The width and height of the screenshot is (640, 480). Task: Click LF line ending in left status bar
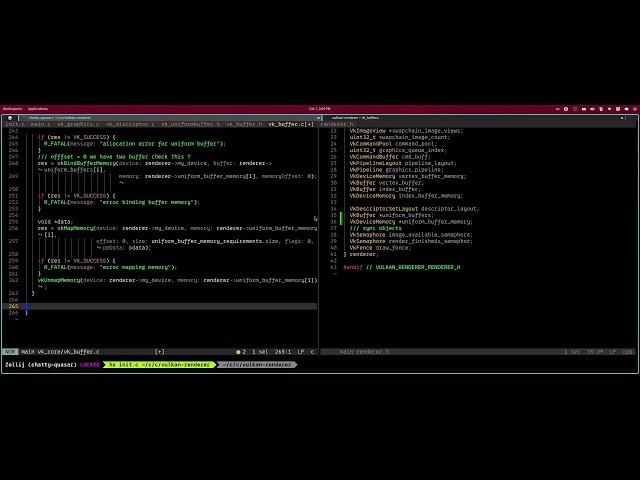301,352
